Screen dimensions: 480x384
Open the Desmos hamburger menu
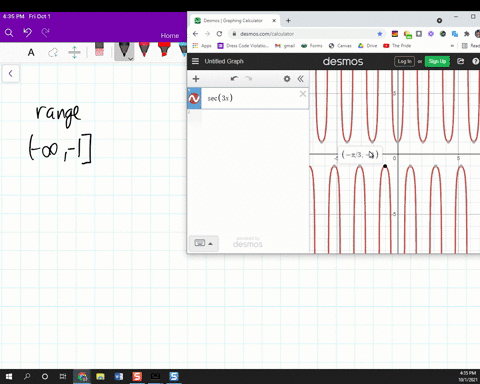click(196, 61)
